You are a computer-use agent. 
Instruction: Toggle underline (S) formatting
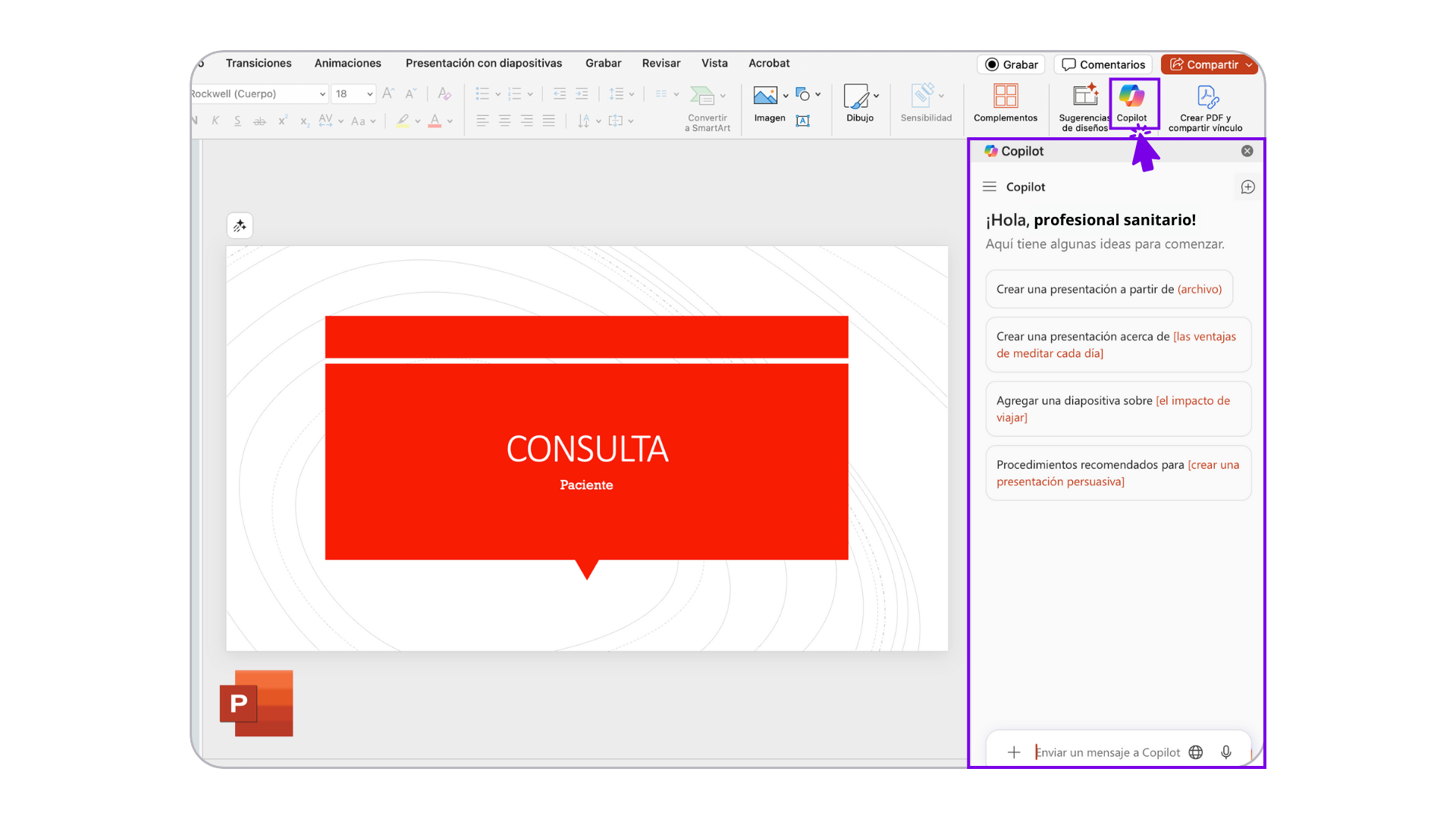pos(237,121)
